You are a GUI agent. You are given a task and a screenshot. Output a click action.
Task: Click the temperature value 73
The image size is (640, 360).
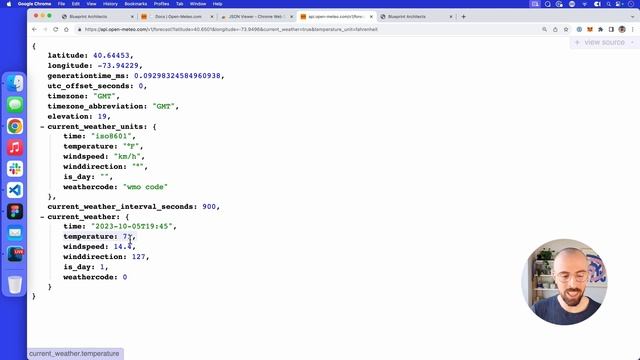click(x=127, y=237)
